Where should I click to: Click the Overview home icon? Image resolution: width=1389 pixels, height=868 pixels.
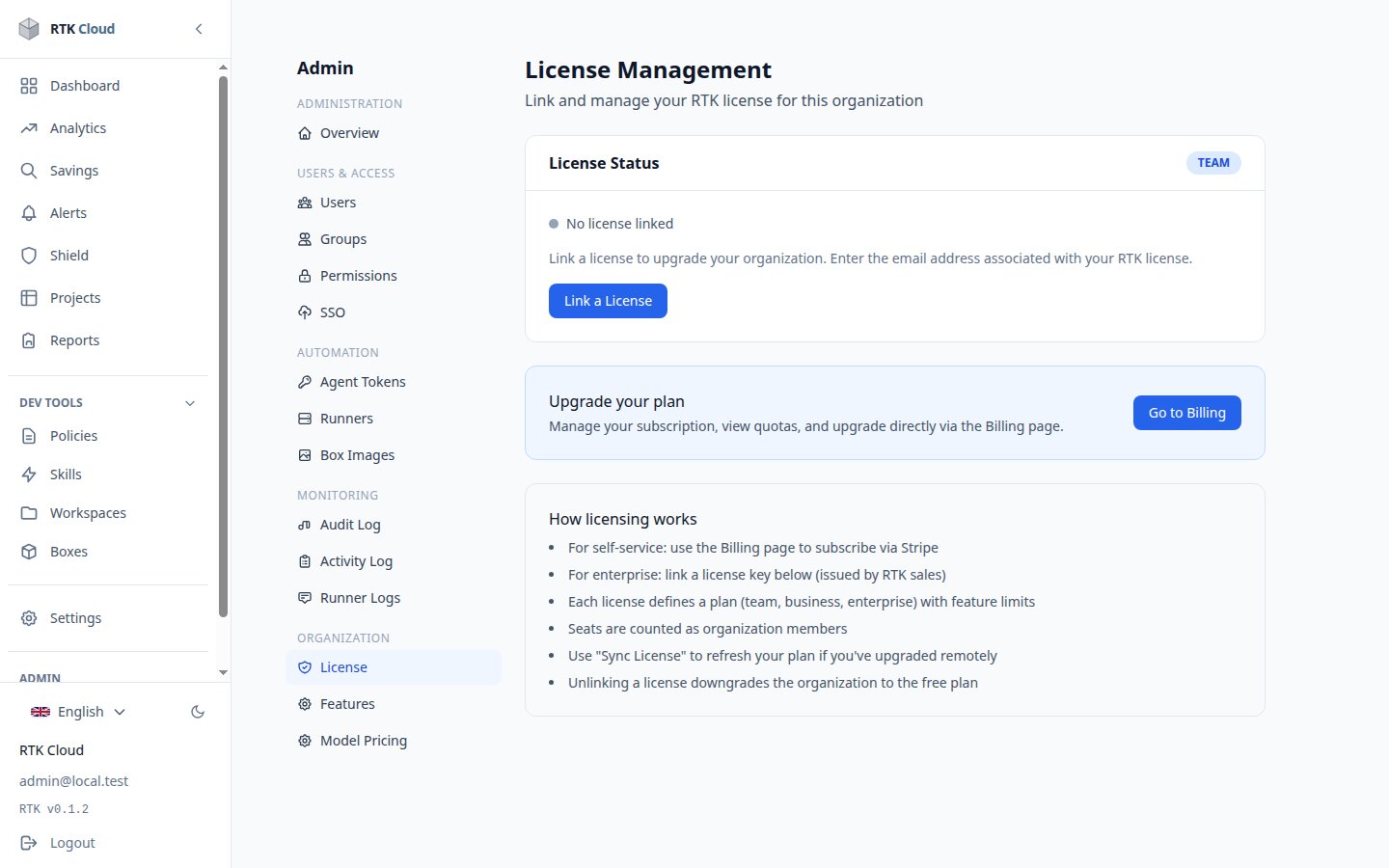[305, 133]
